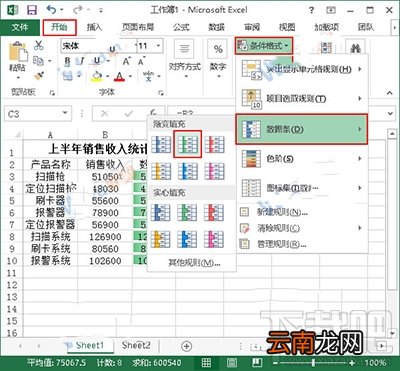Click the Redo arrow icon
The width and height of the screenshot is (400, 371).
click(78, 10)
